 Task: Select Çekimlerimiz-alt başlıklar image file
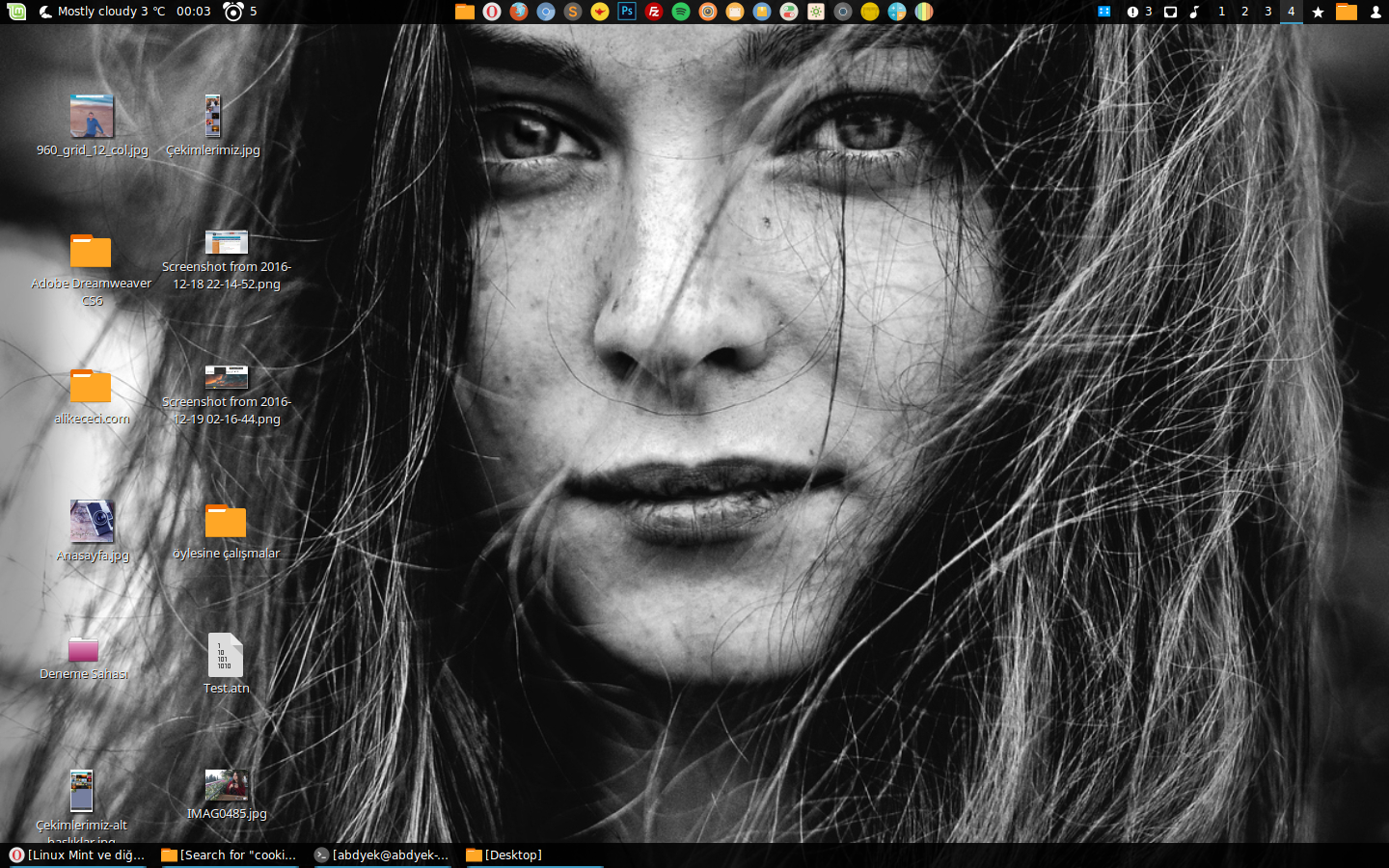[x=82, y=806]
